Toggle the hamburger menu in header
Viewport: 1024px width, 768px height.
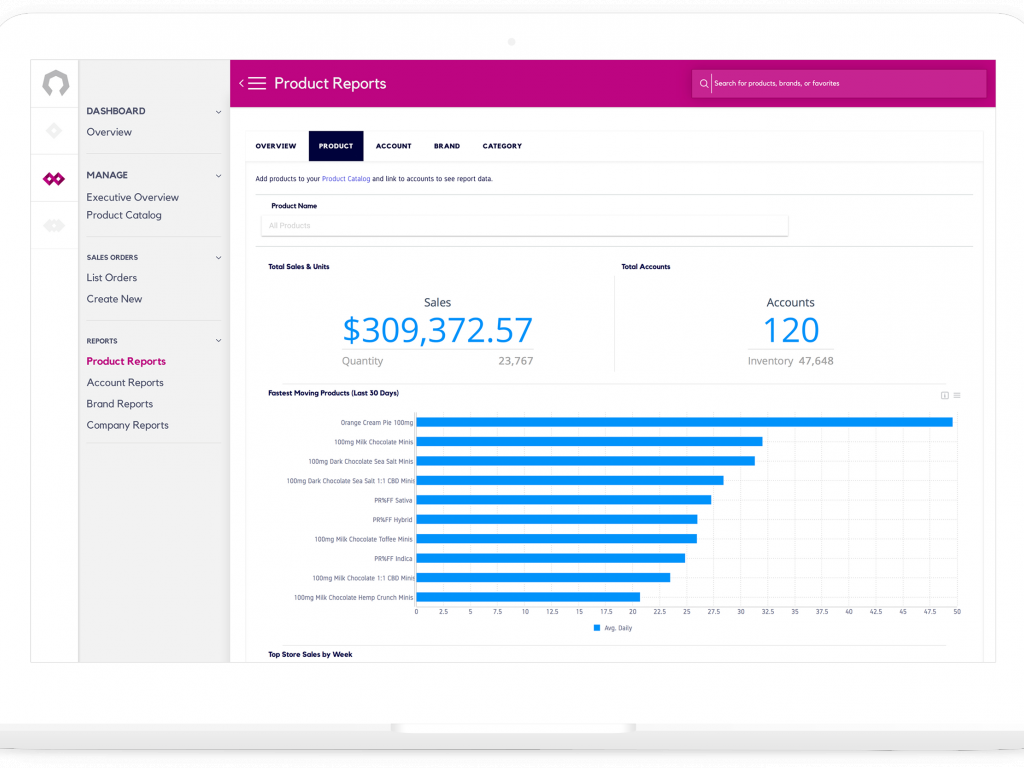(257, 84)
